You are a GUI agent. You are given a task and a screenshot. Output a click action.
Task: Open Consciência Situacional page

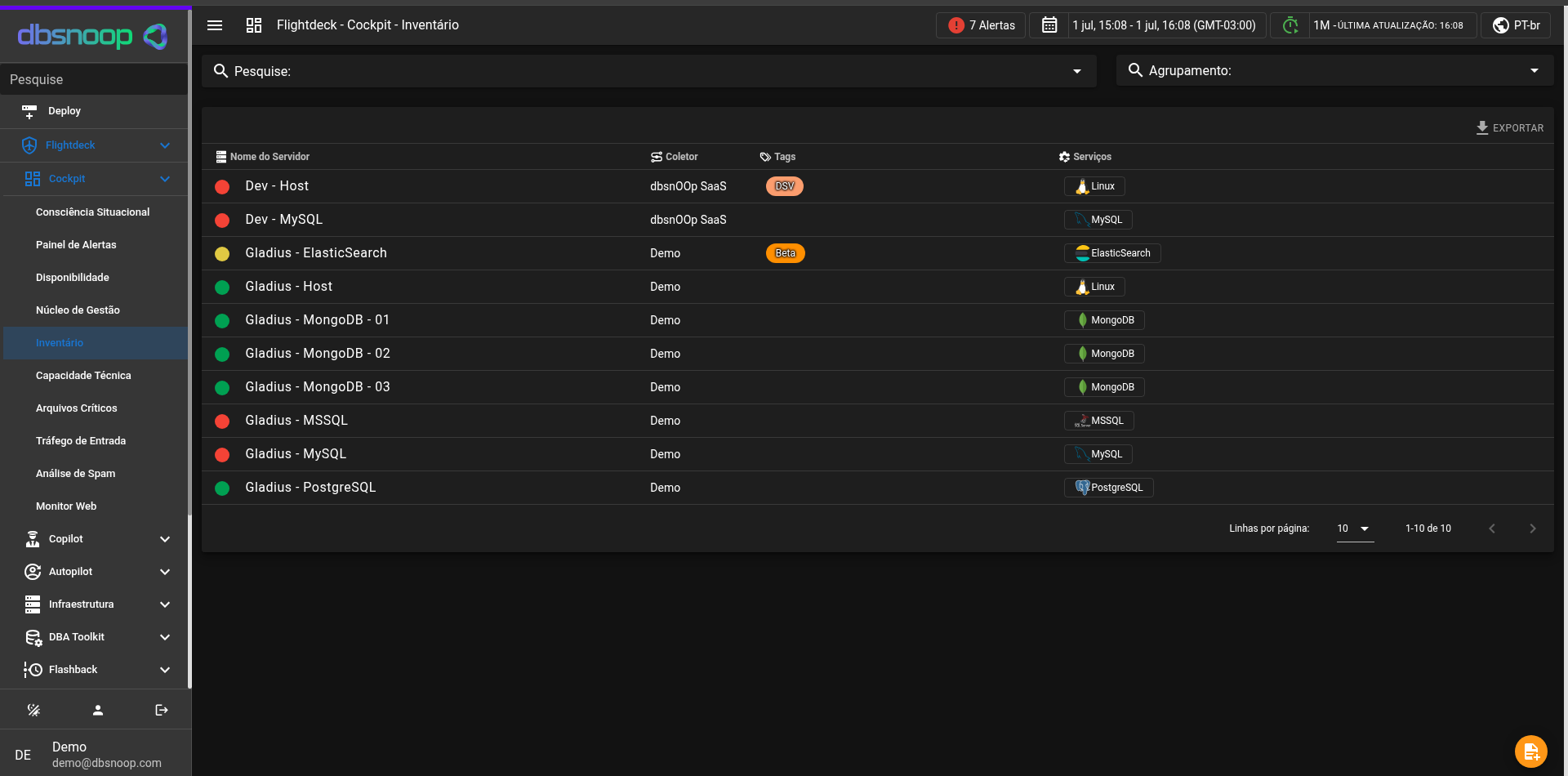coord(93,212)
